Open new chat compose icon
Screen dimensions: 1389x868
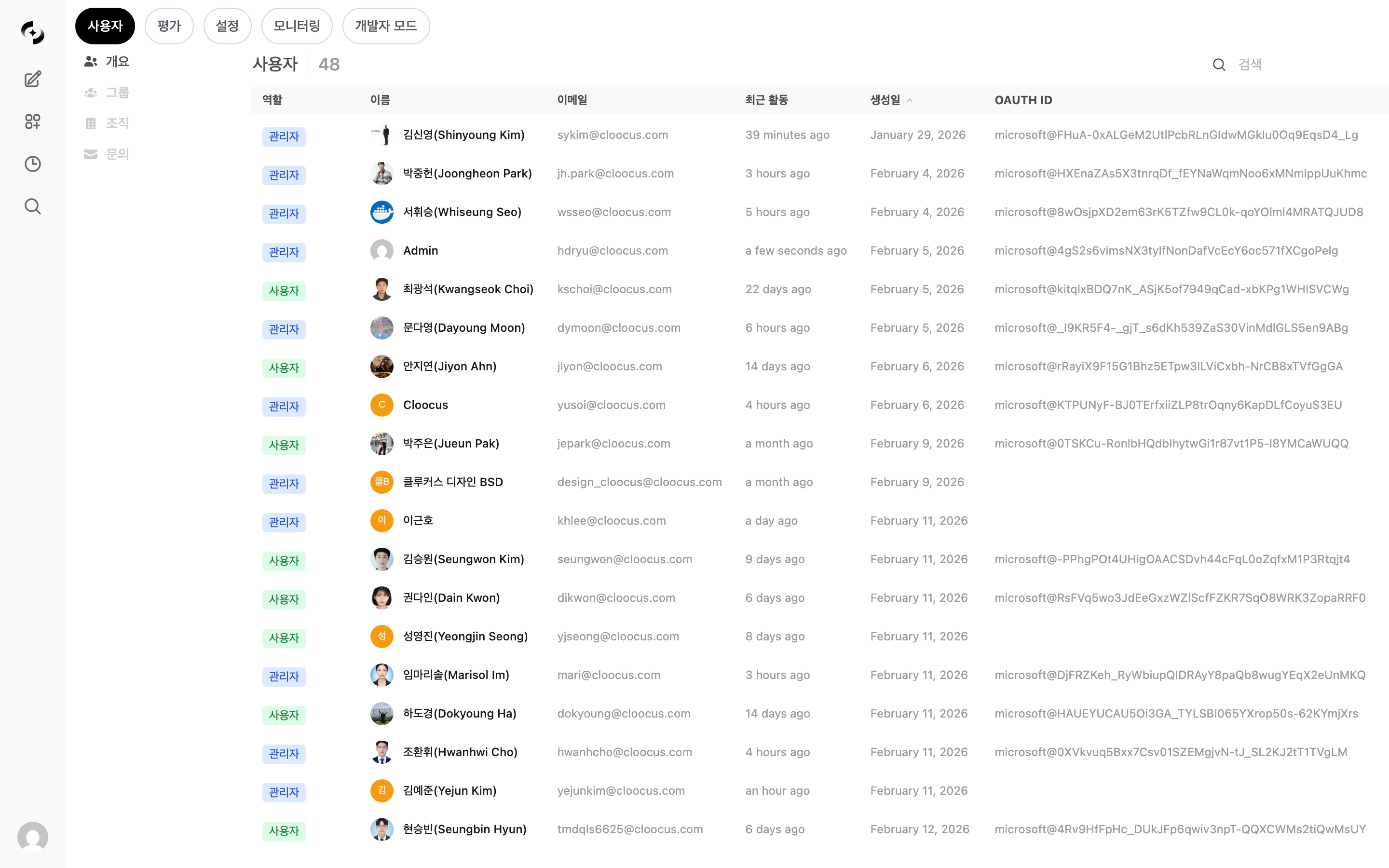(33, 79)
